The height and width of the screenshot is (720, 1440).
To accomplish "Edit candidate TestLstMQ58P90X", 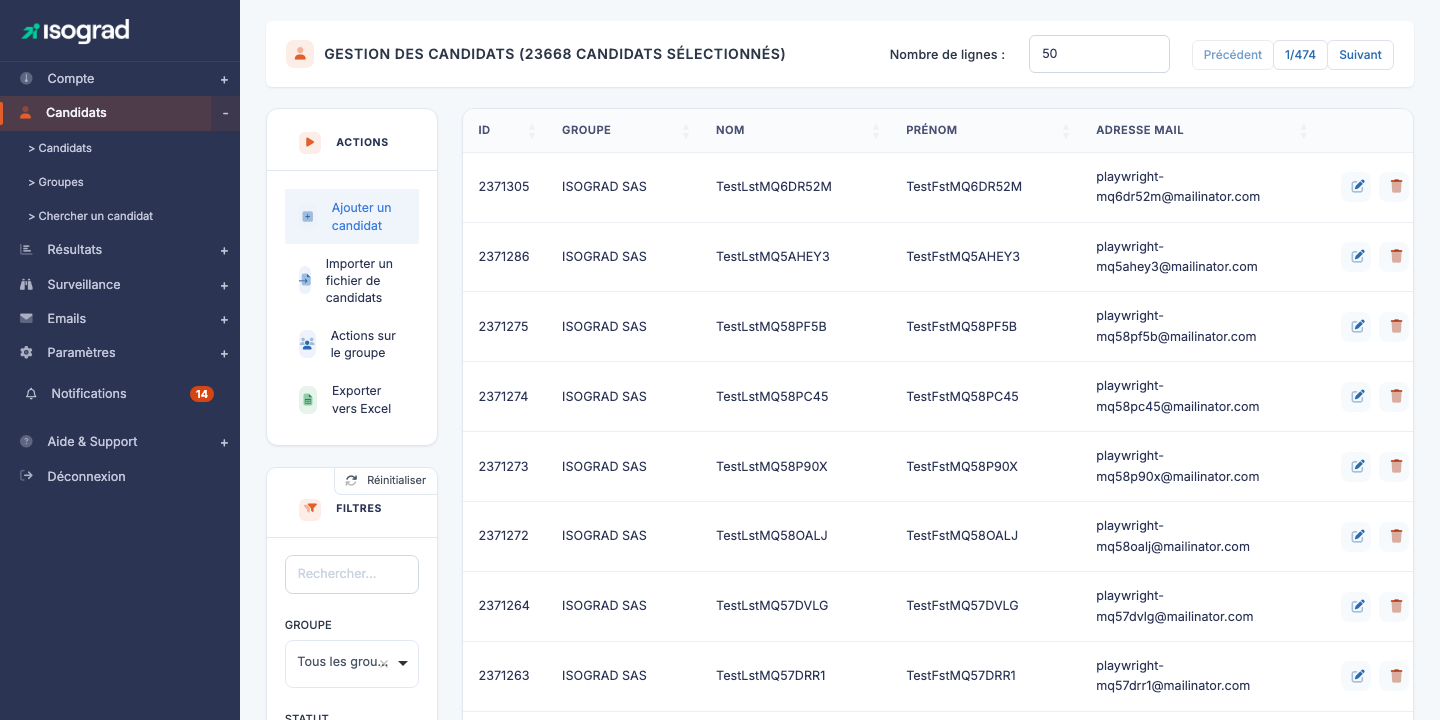I will (x=1357, y=466).
